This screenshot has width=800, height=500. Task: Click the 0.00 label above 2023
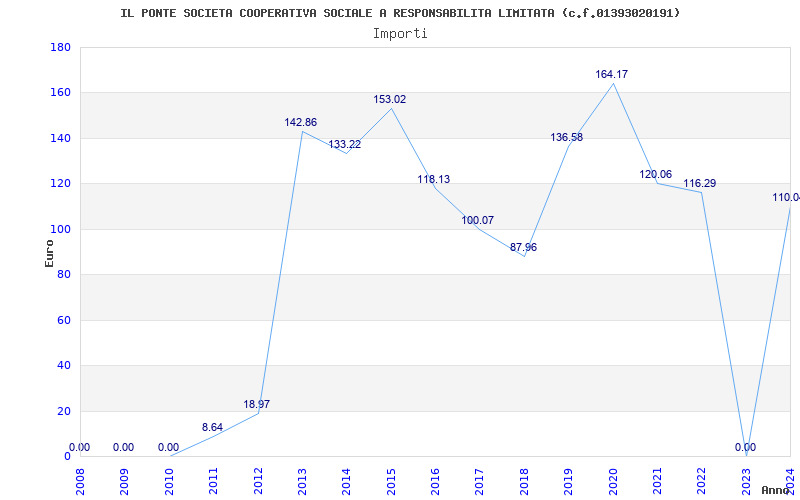pyautogui.click(x=745, y=447)
